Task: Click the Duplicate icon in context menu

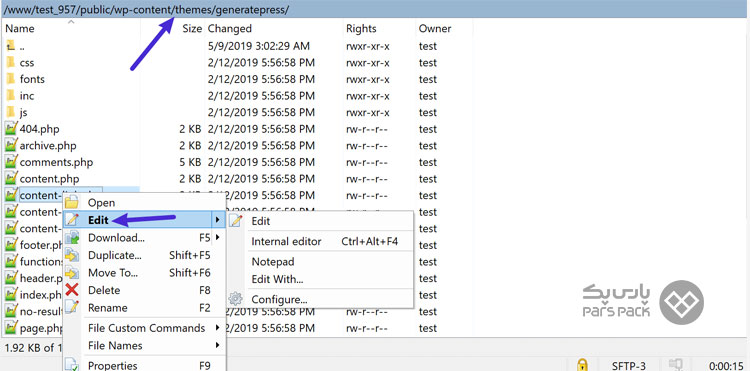Action: (72, 255)
